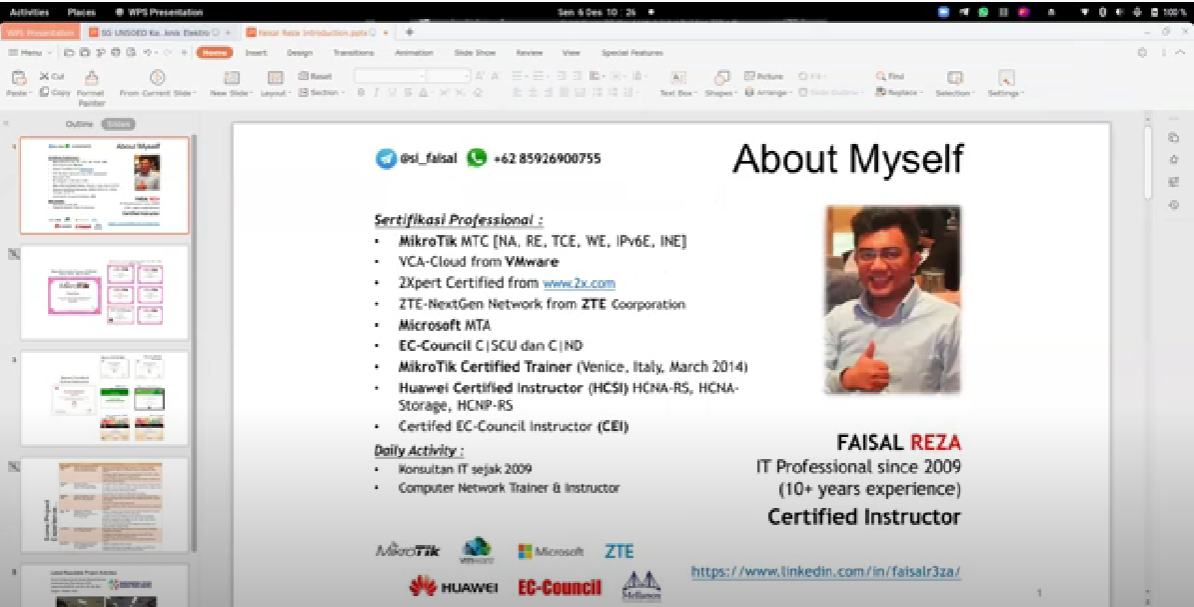The image size is (1194, 607).
Task: Open the ribbon gear settings icon
Action: [1141, 53]
